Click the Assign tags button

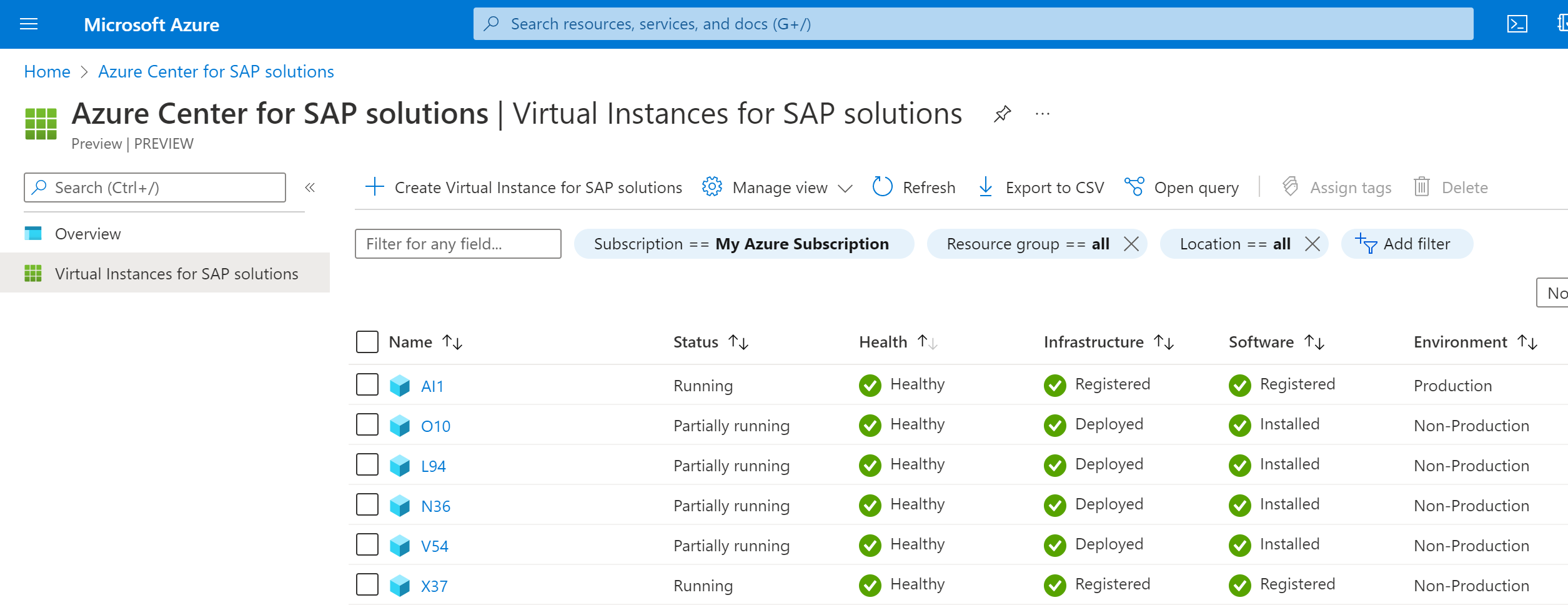[x=1336, y=187]
